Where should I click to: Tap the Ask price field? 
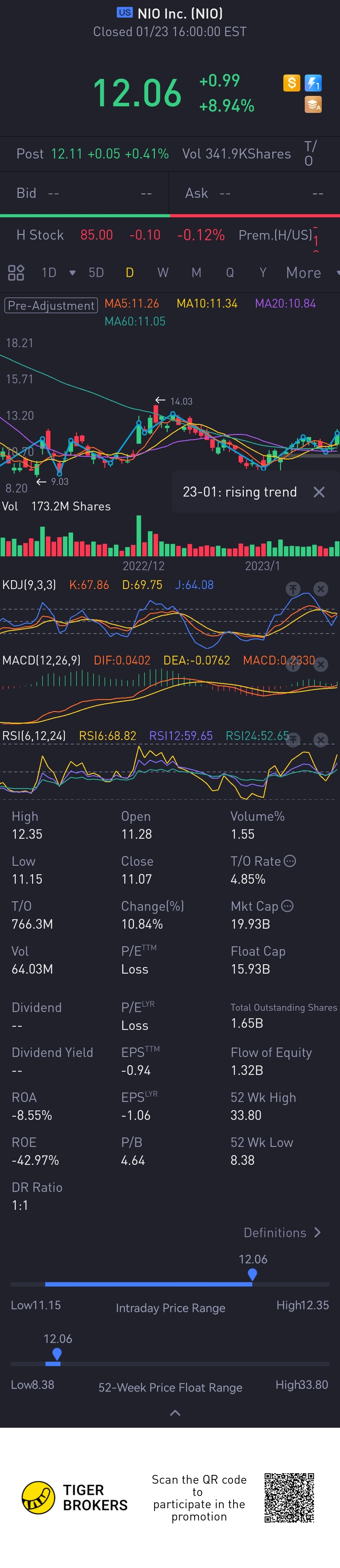click(254, 193)
